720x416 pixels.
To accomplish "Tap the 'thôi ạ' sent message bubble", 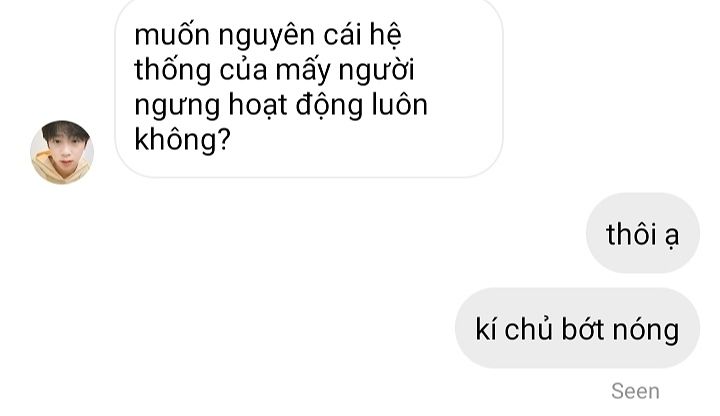I will tap(643, 233).
